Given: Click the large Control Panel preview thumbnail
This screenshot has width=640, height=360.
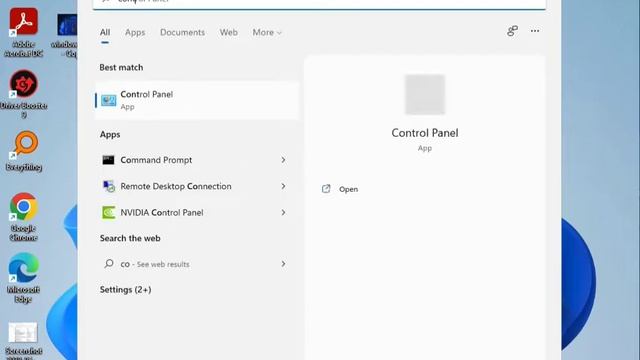Looking at the screenshot, I should (x=424, y=94).
